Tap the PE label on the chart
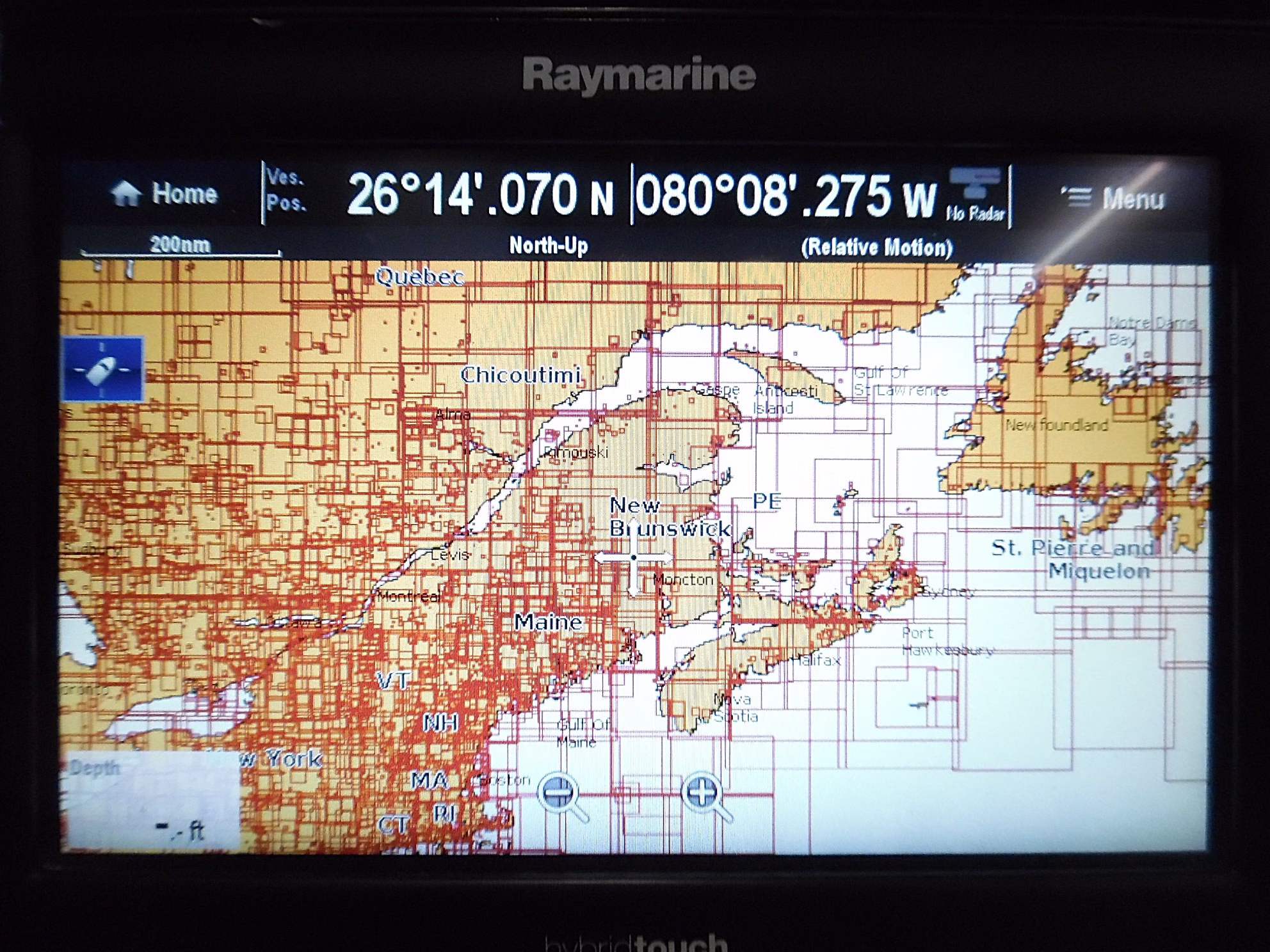The width and height of the screenshot is (1270, 952). [x=767, y=501]
